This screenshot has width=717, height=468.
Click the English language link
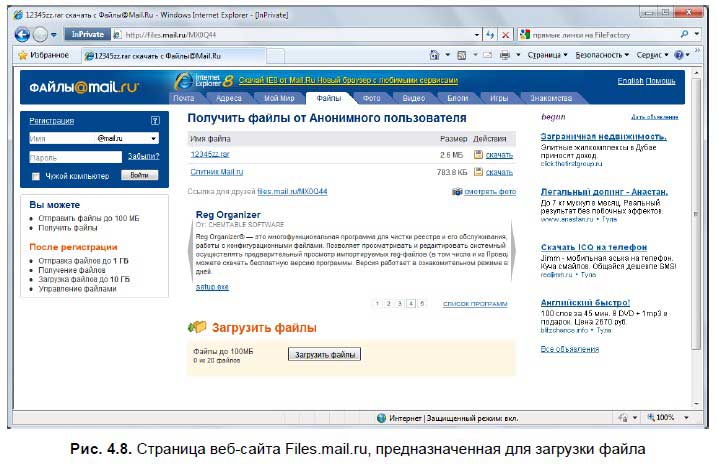coord(630,81)
